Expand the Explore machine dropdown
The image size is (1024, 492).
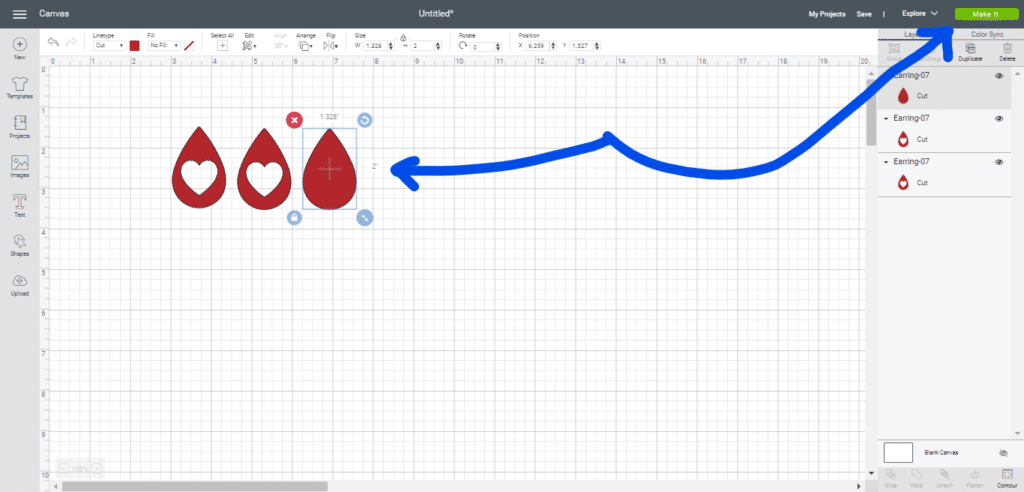coord(920,14)
